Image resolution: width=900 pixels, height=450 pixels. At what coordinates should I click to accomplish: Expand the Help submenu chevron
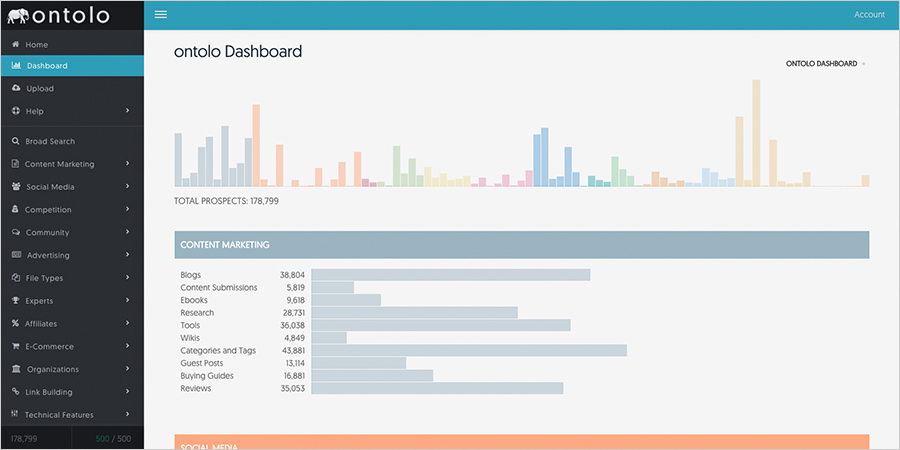point(127,111)
